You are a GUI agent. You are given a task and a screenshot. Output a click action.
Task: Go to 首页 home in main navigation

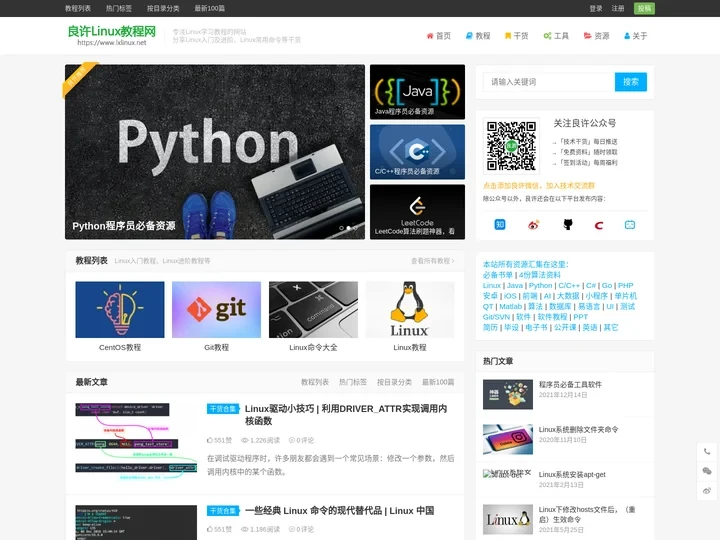439,36
